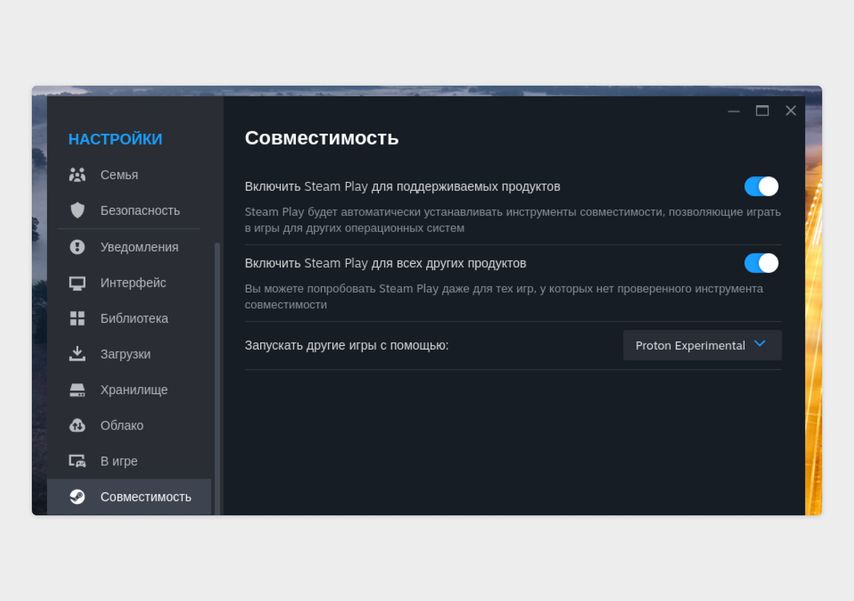This screenshot has width=854, height=601.
Task: Click the chevron arrow in Proton dropdown
Action: pos(760,344)
